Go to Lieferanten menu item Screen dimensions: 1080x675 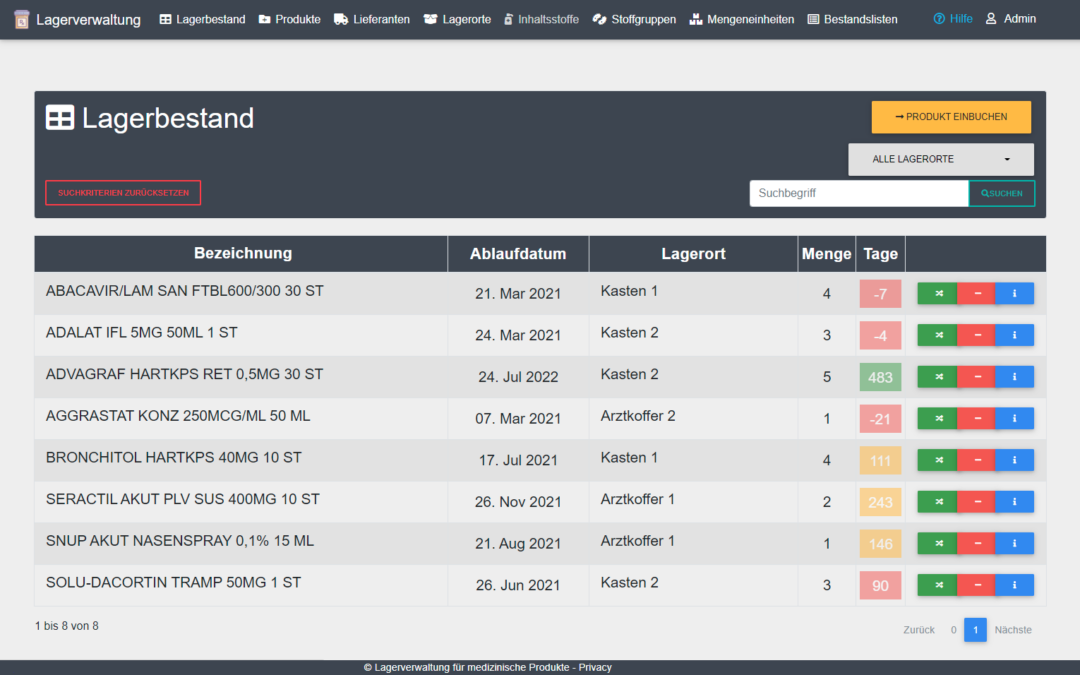(372, 19)
